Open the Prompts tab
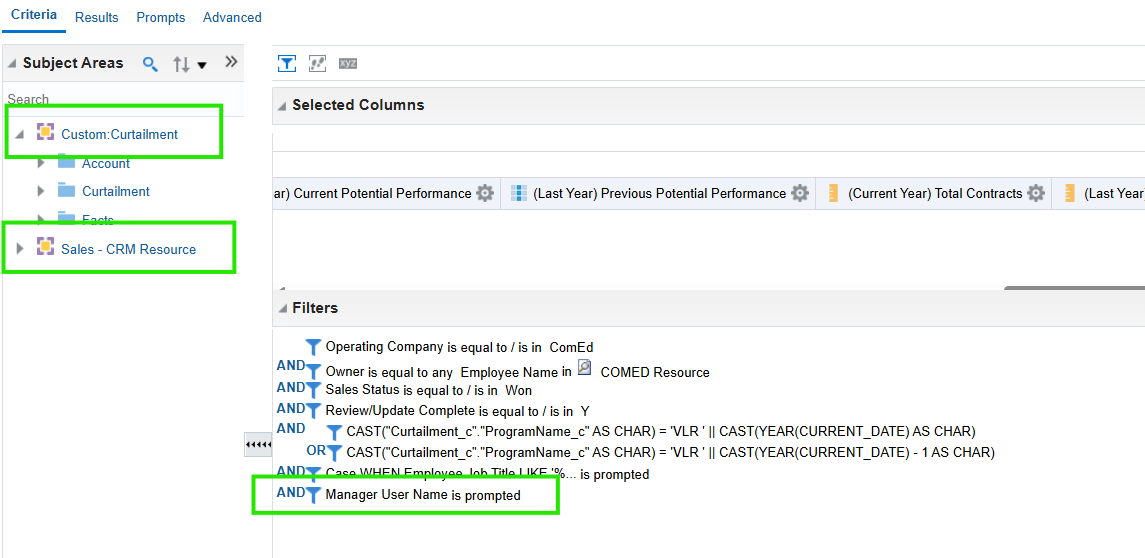 (161, 18)
